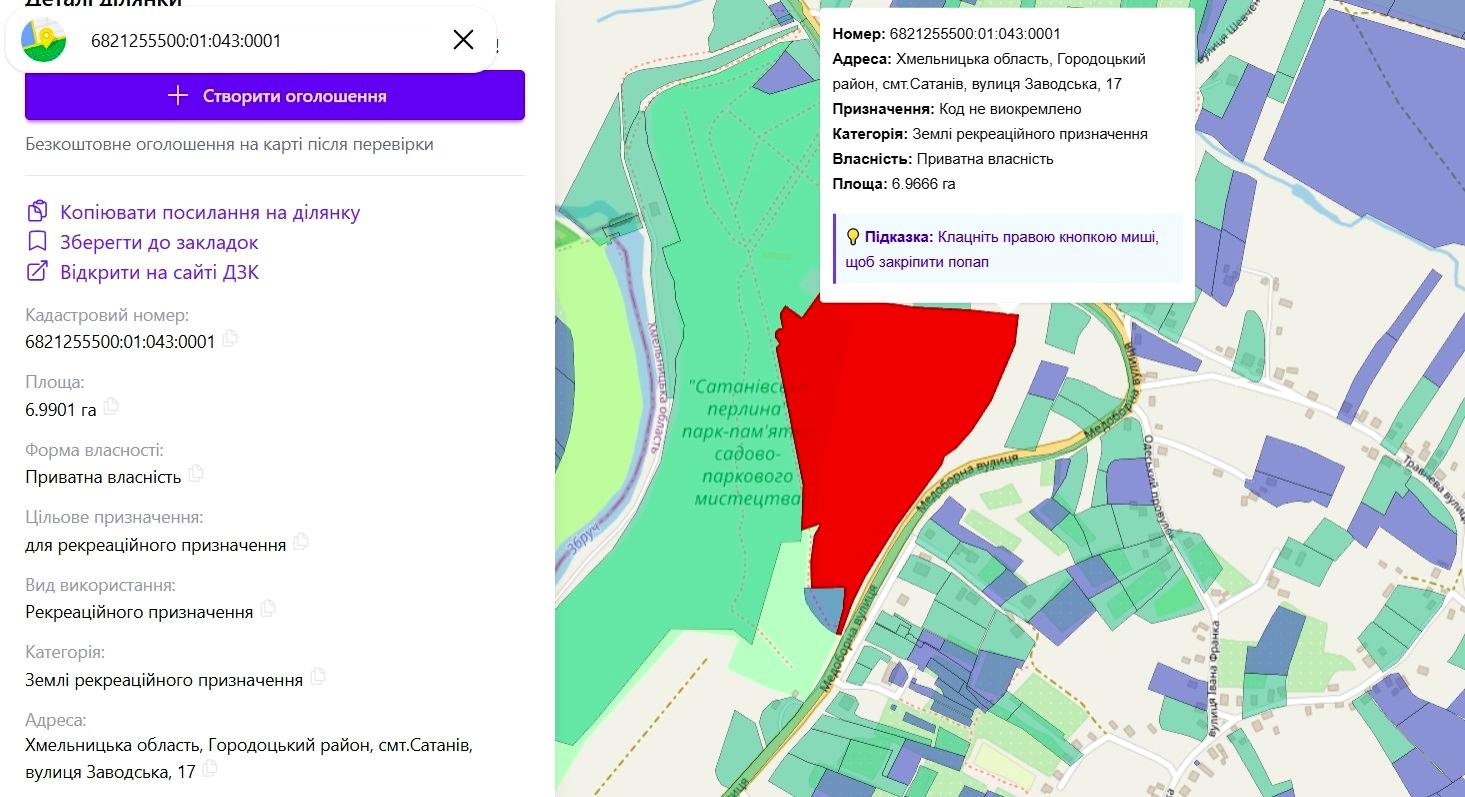Copy the Площа value 6.9901 га

tap(111, 406)
